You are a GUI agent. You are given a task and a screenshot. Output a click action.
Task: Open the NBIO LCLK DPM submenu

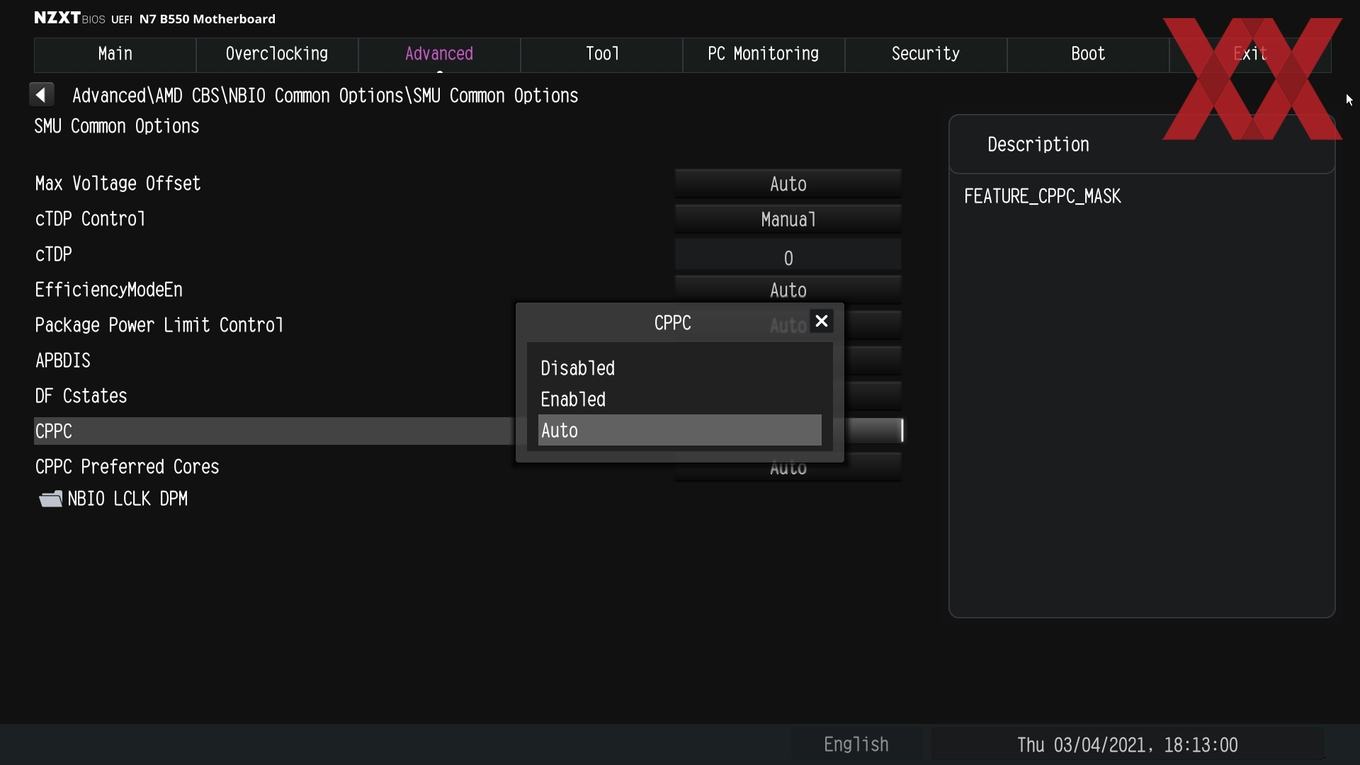click(127, 499)
